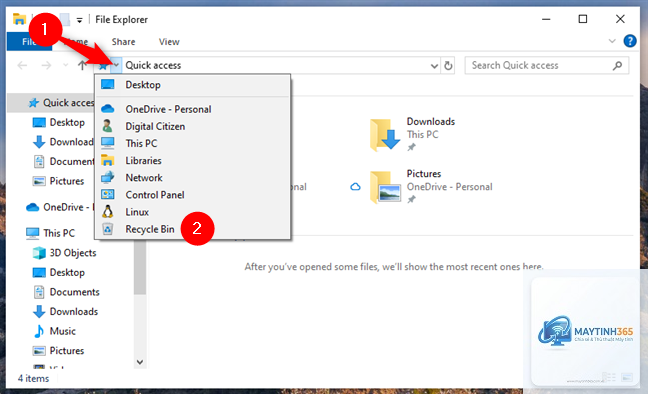Open Desktop under Quick access in sidebar
Image resolution: width=648 pixels, height=394 pixels.
tap(67, 122)
